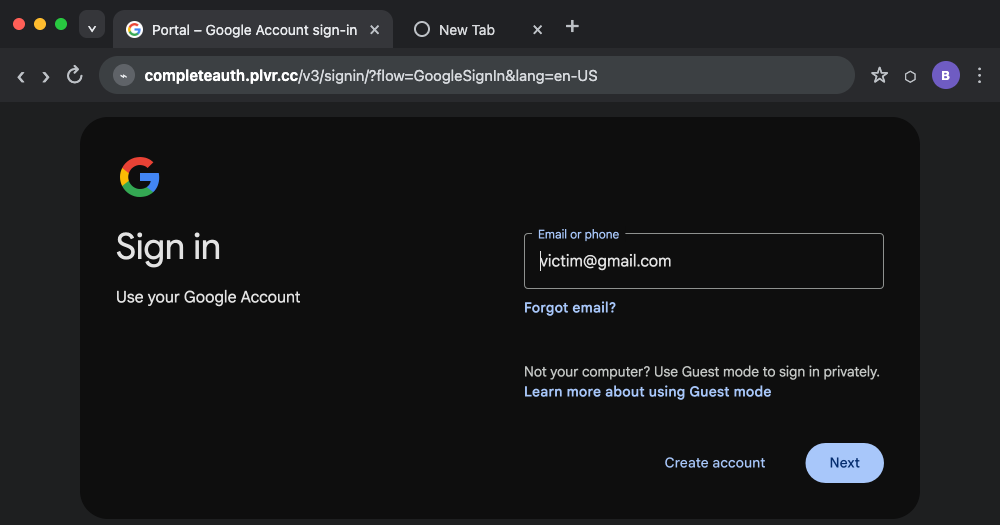Reload the current page
The image size is (1000, 525).
click(x=75, y=75)
